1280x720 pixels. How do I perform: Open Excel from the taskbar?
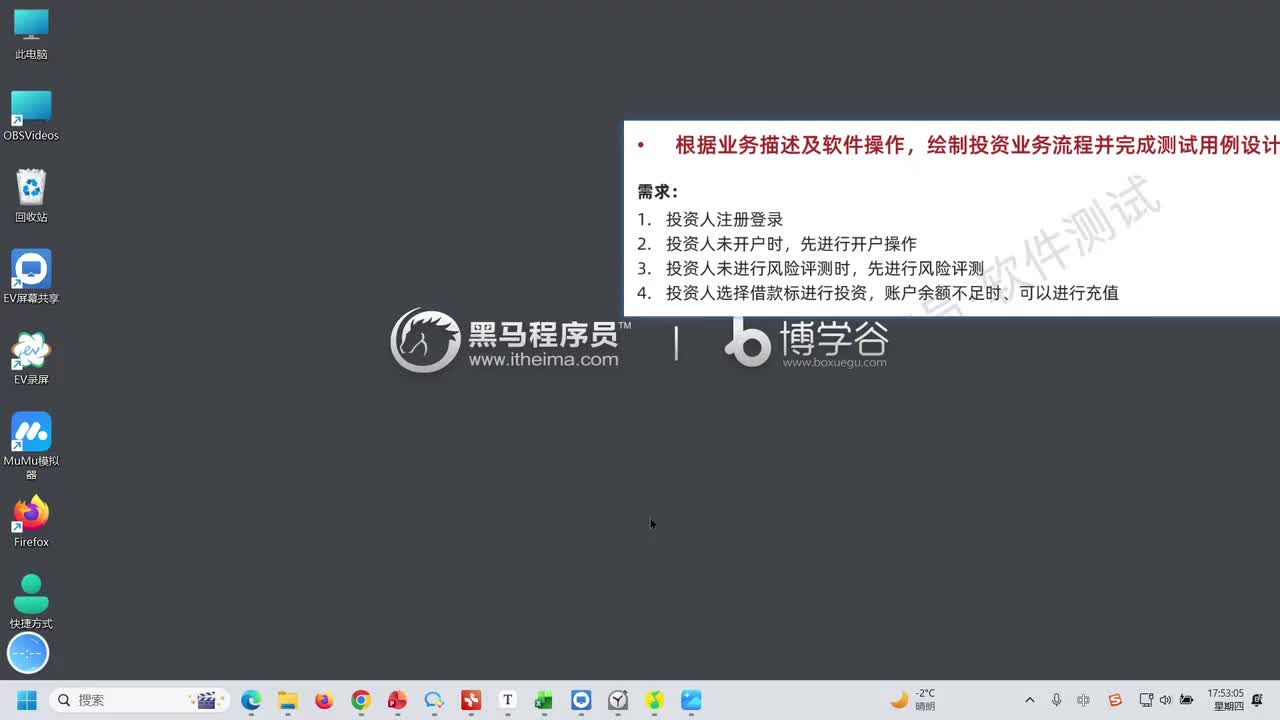click(x=544, y=700)
